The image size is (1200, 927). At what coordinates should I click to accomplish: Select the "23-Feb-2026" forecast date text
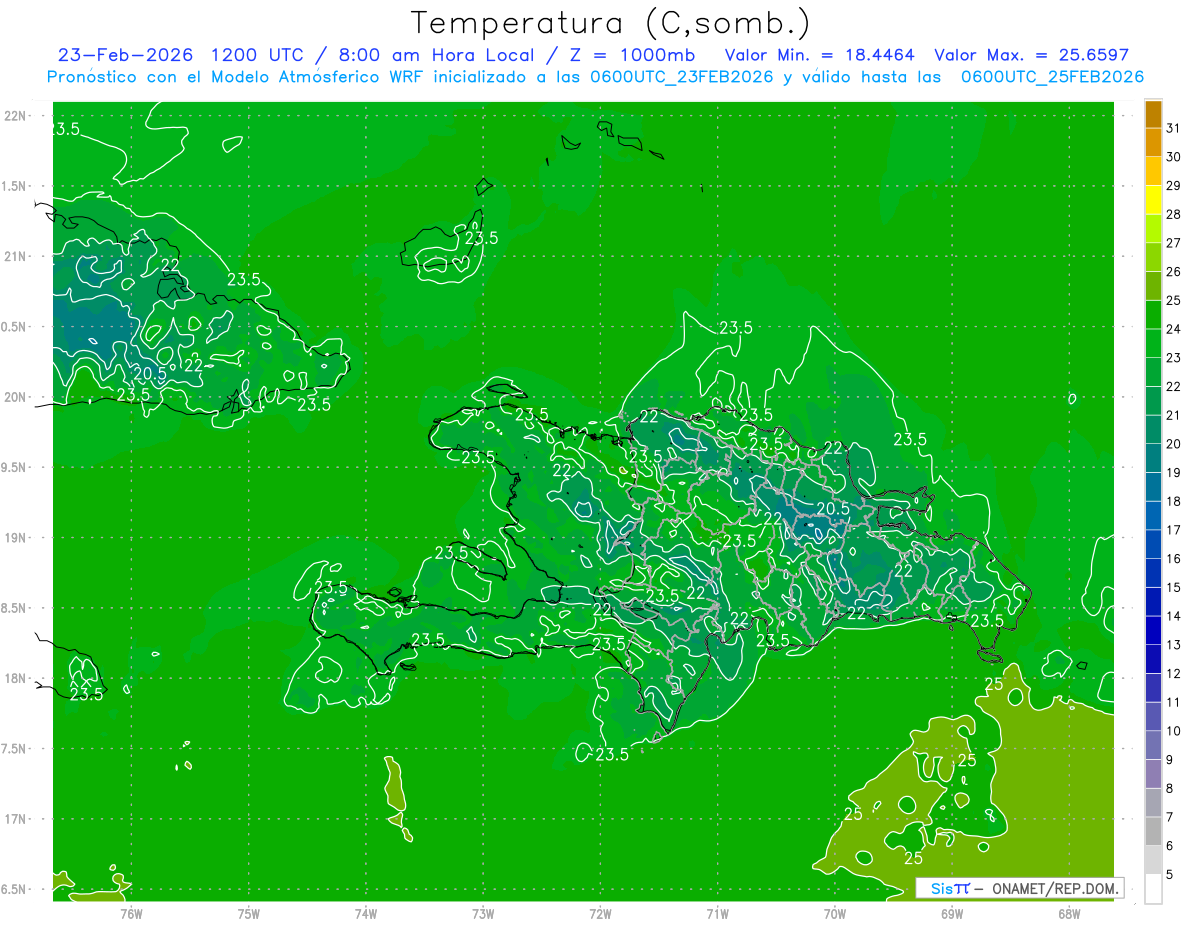click(127, 54)
